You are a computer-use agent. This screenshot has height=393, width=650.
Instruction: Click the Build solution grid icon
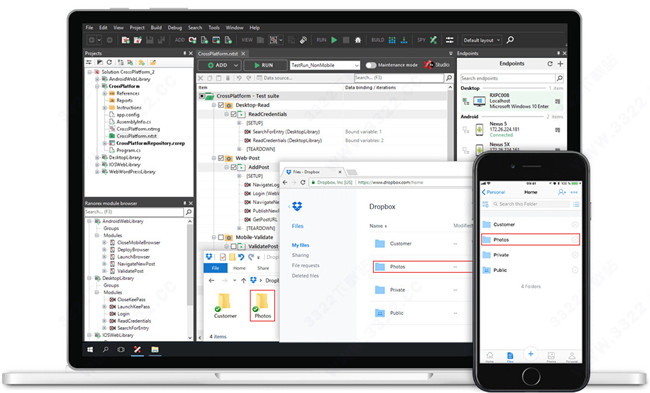point(392,40)
